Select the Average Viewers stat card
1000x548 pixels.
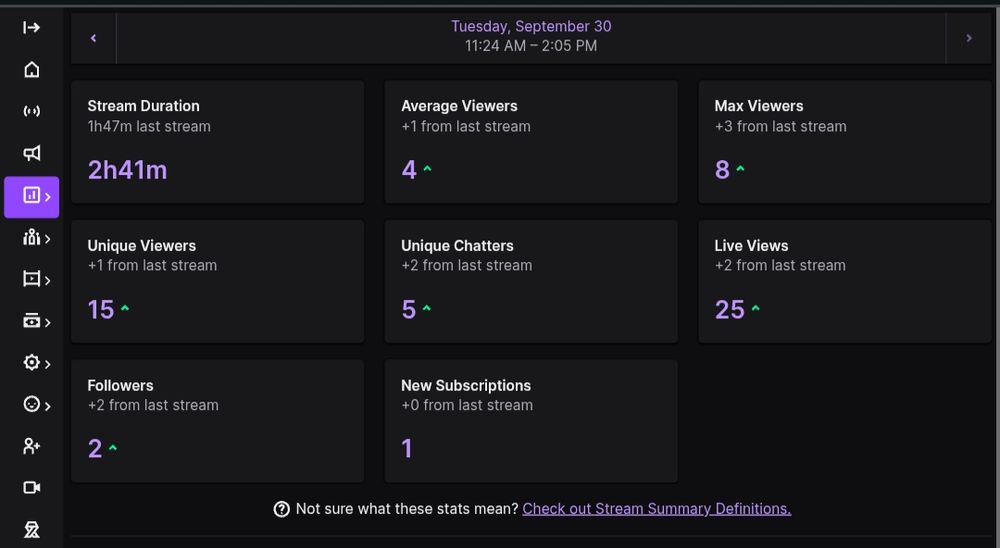tap(531, 142)
